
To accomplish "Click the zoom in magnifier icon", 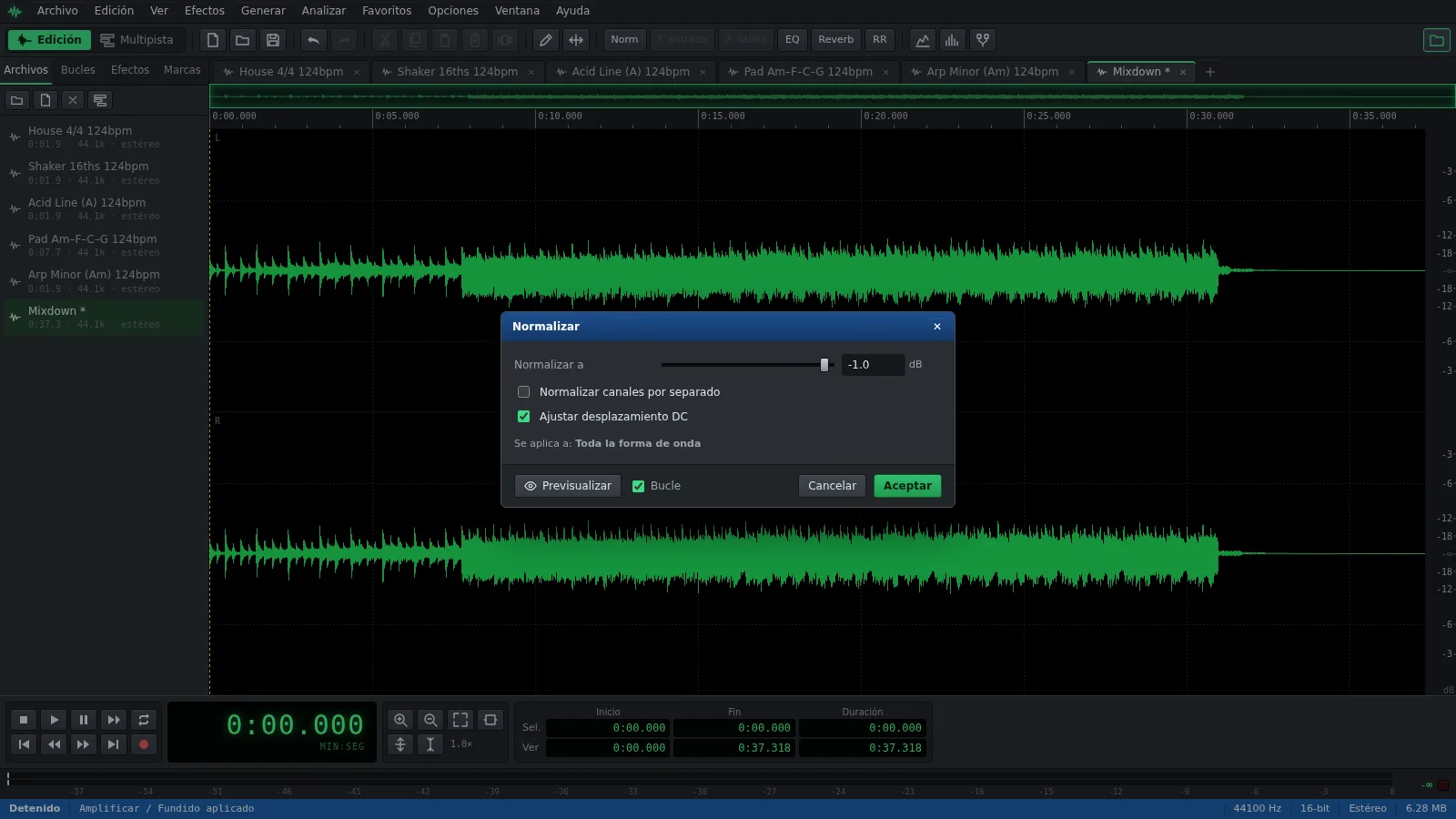I will coord(400,720).
